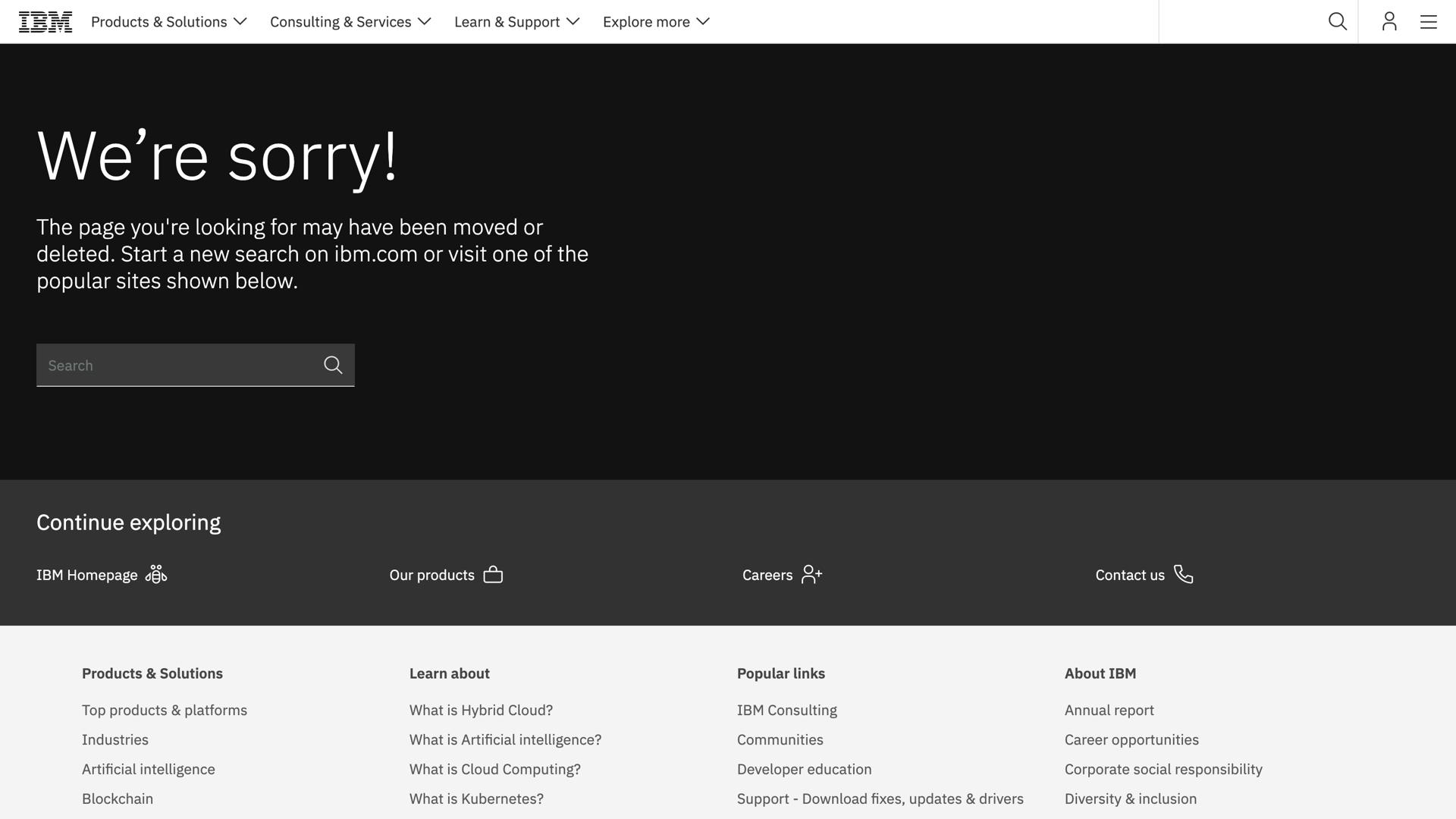Expand the Learn & Support dropdown
The height and width of the screenshot is (819, 1456).
pyautogui.click(x=516, y=22)
